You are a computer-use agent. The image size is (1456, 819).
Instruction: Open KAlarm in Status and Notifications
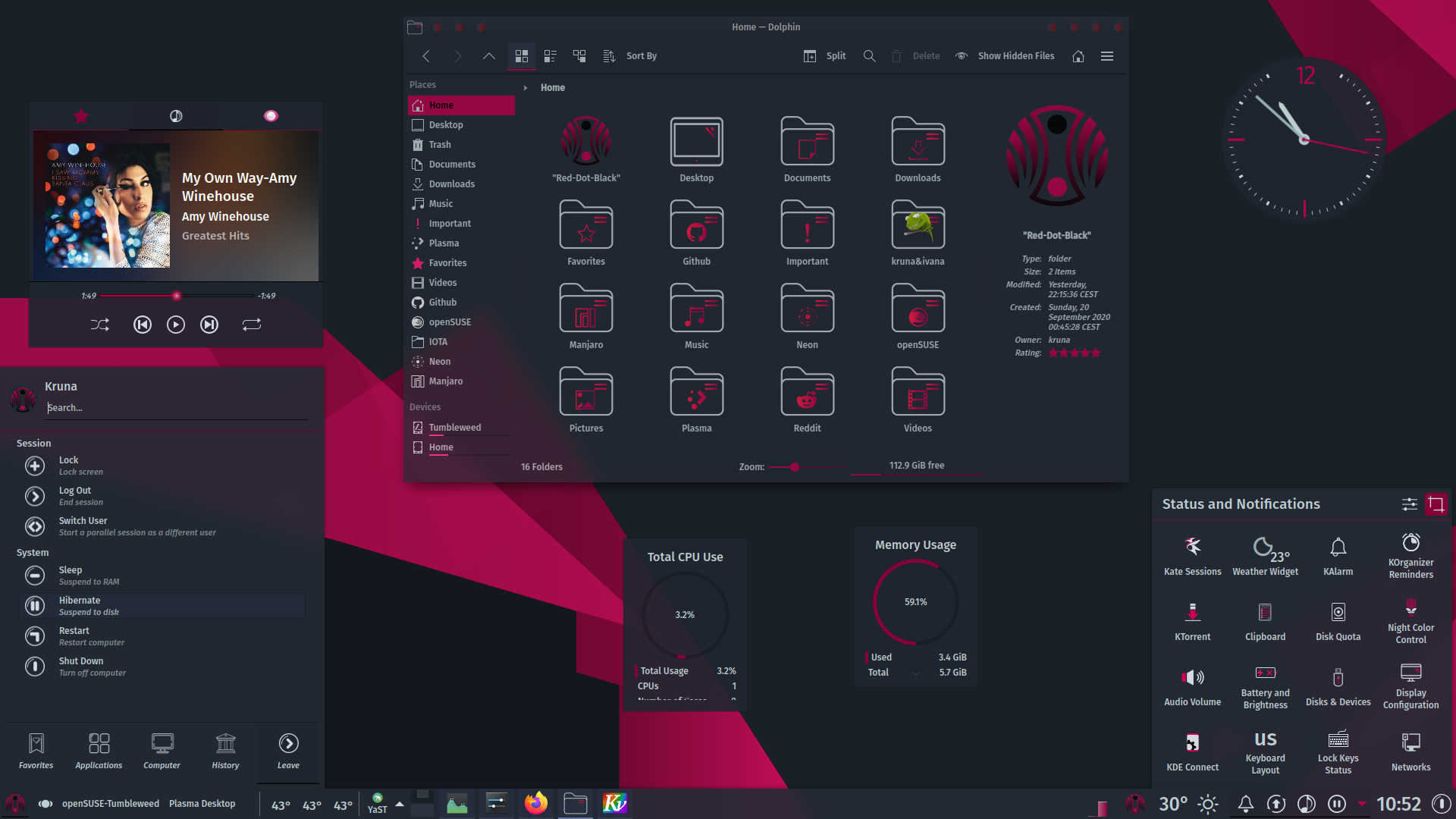click(x=1338, y=556)
